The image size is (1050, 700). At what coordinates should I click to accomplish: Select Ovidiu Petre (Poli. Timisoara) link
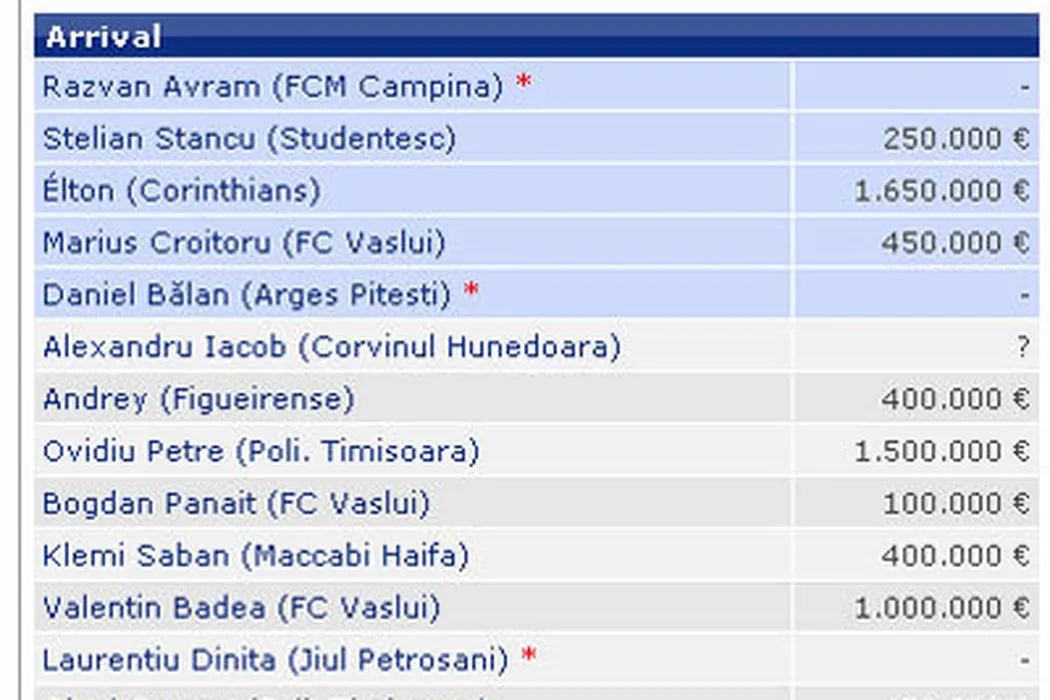pos(261,452)
